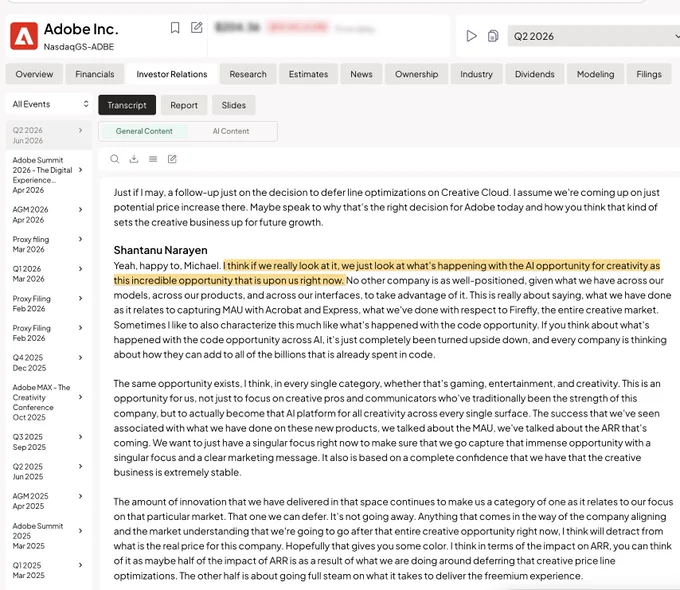Click the Shantanu Narayen speaker name
The width and height of the screenshot is (680, 590).
(160, 250)
